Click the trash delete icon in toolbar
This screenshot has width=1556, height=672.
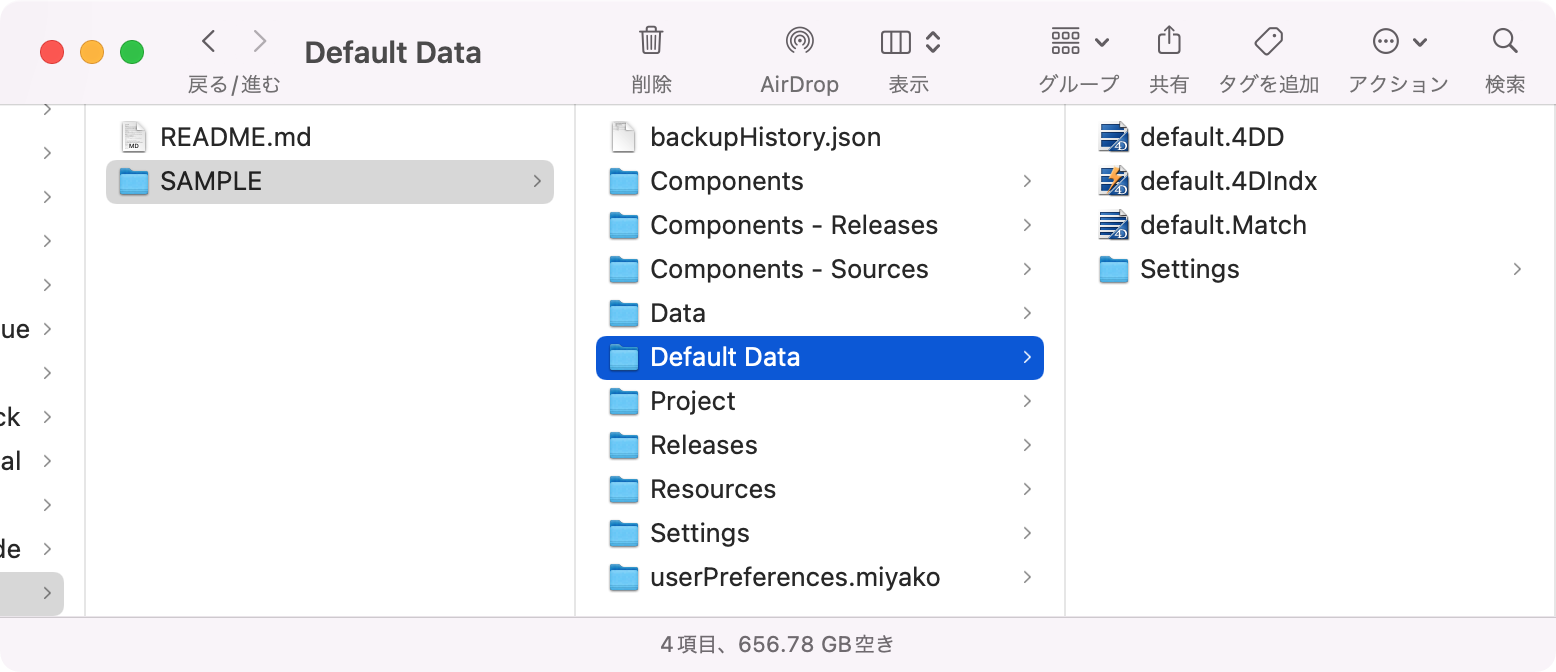pos(651,41)
